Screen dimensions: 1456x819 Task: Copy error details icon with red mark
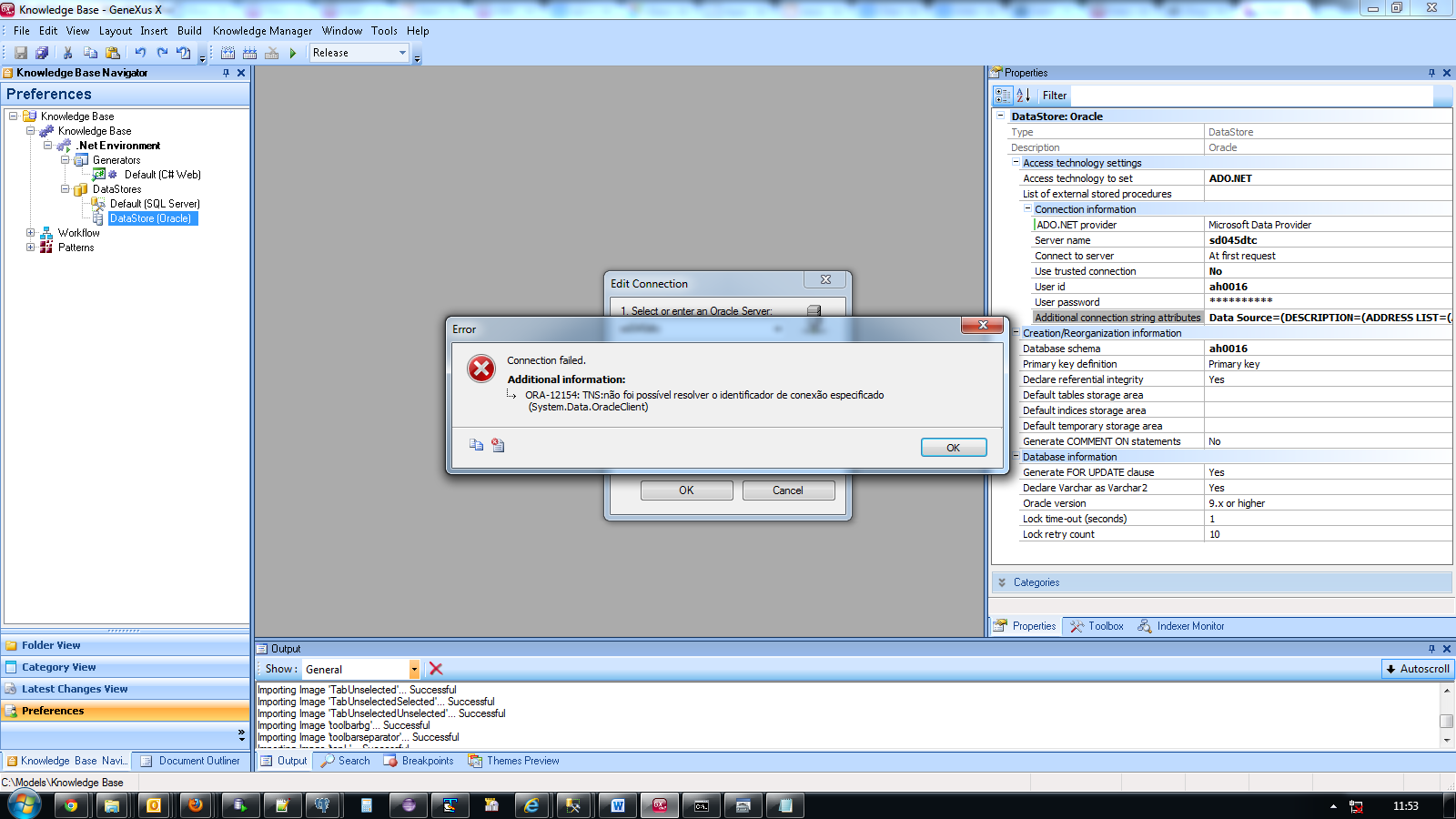(x=498, y=445)
